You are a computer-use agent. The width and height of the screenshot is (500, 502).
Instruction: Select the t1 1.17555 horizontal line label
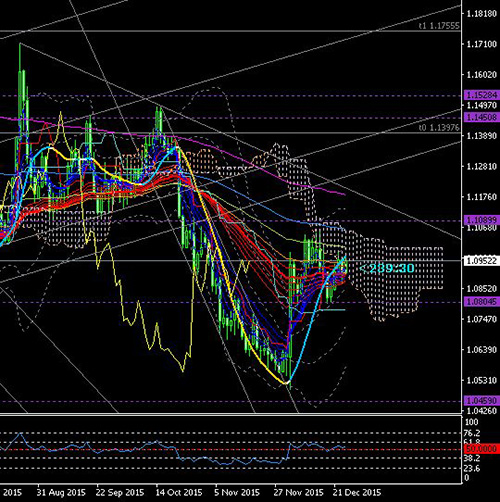439,26
